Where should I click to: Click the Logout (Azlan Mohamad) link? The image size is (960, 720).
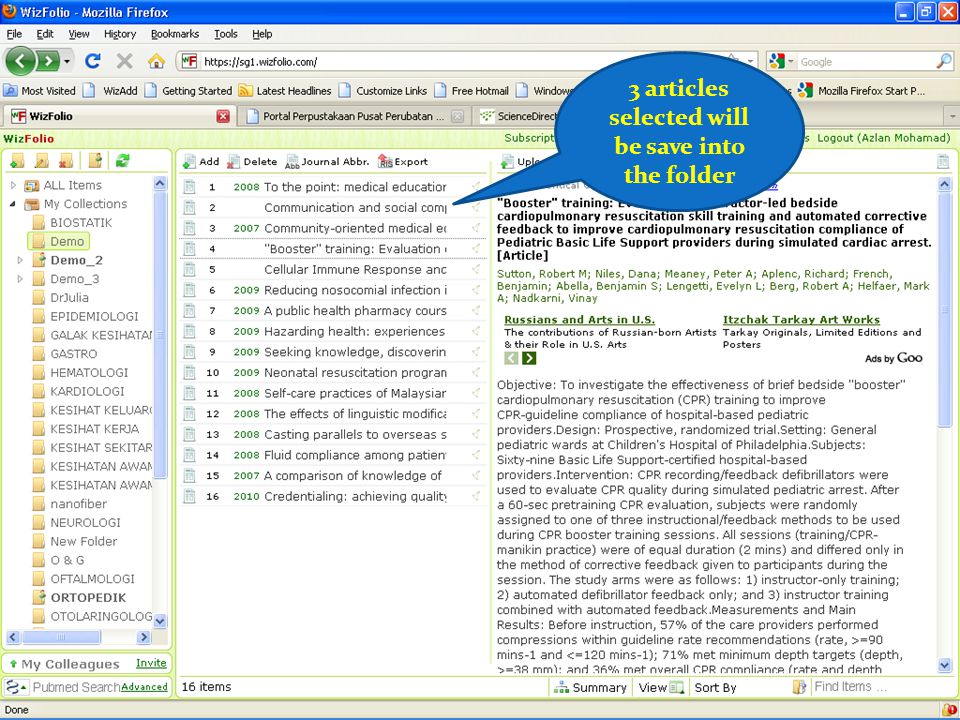point(883,138)
